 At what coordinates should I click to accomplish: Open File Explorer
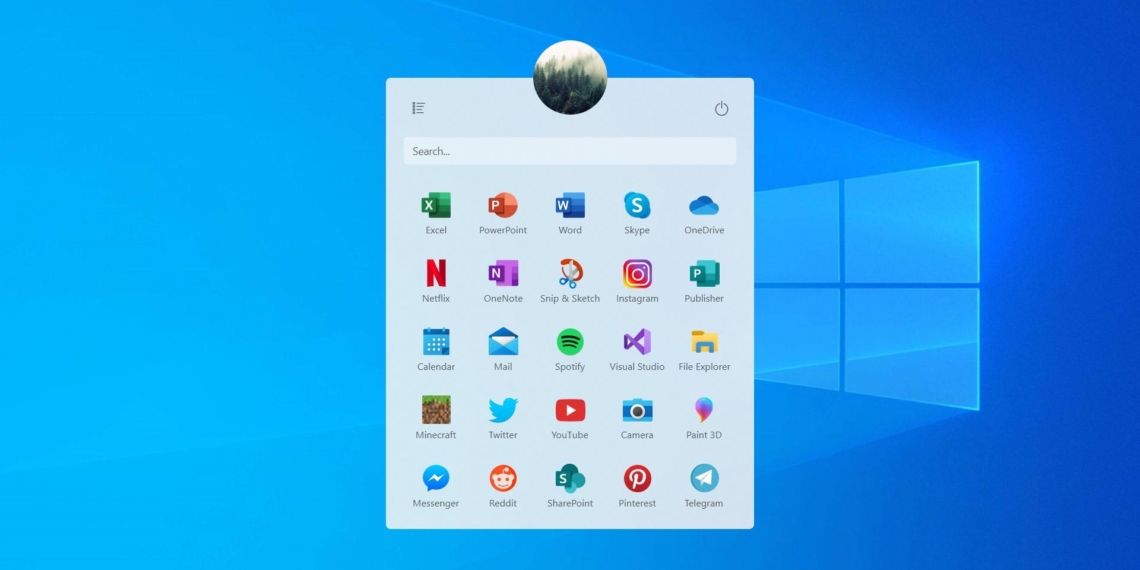tap(704, 342)
